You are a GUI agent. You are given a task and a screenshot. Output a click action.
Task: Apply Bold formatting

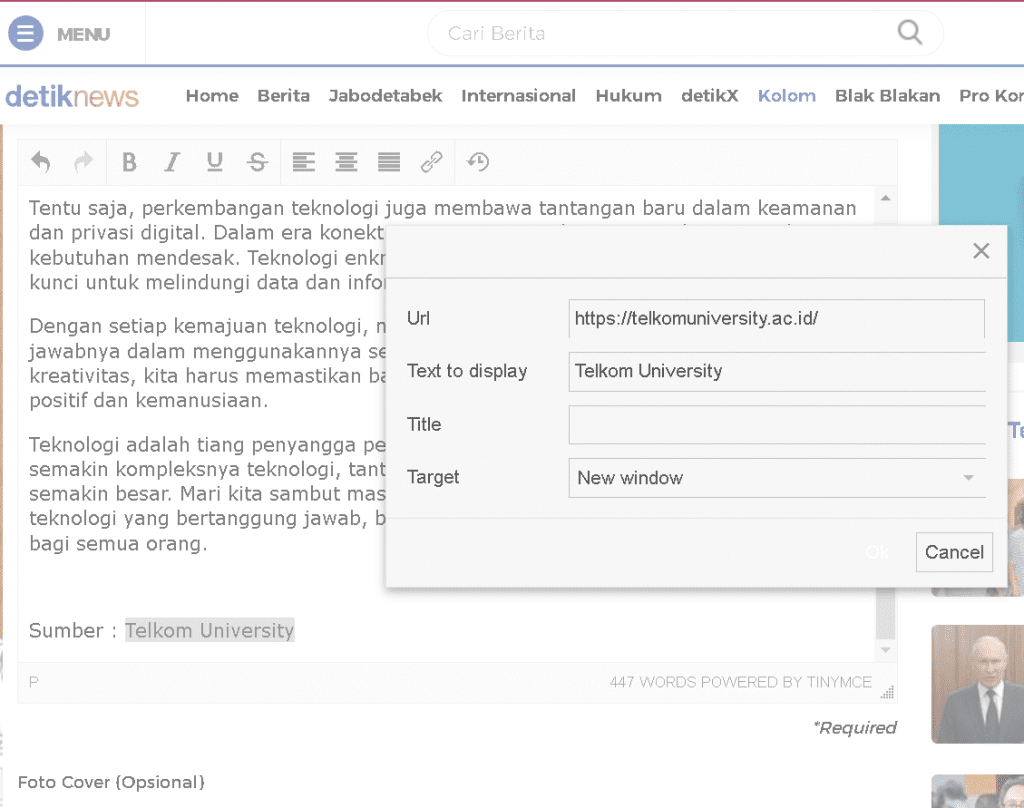tap(129, 162)
